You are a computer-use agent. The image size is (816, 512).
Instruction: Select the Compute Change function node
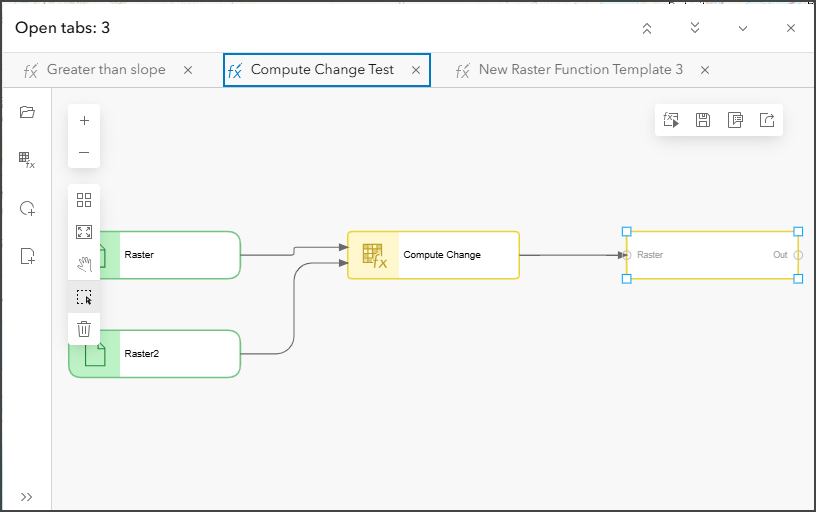(x=434, y=255)
